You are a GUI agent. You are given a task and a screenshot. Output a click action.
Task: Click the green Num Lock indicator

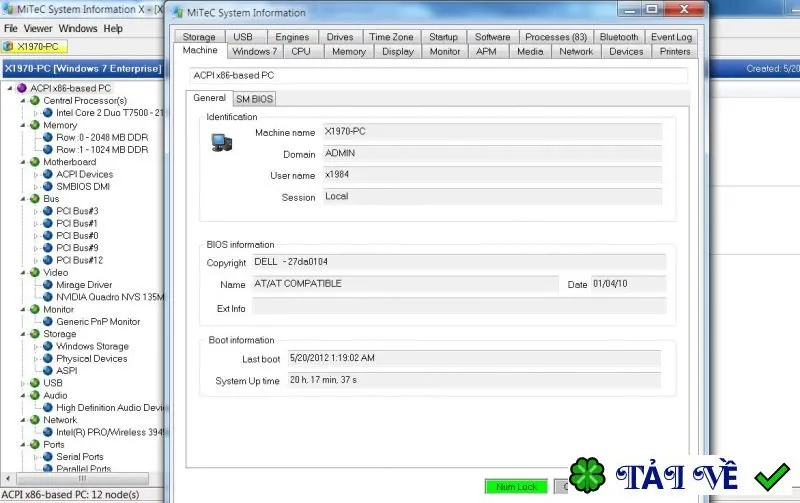[x=516, y=487]
